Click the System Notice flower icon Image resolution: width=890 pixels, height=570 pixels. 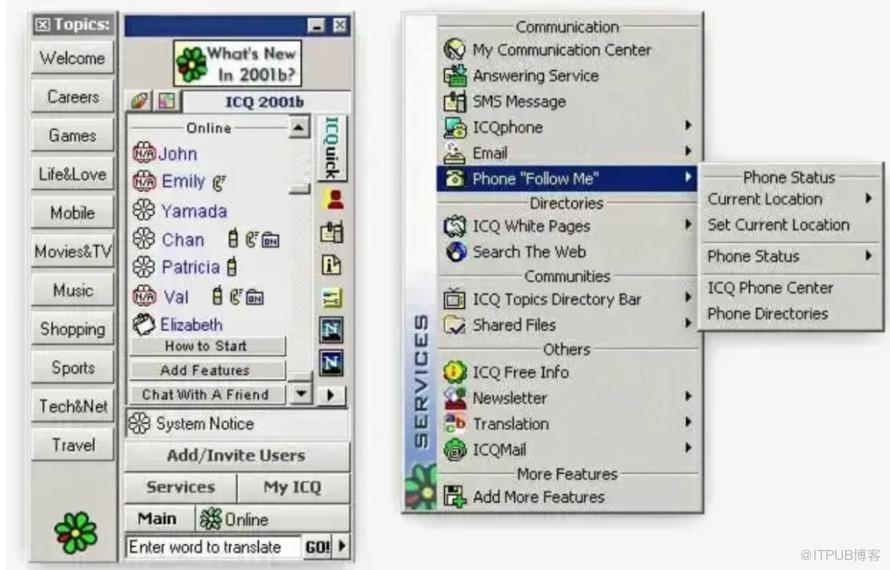click(140, 424)
